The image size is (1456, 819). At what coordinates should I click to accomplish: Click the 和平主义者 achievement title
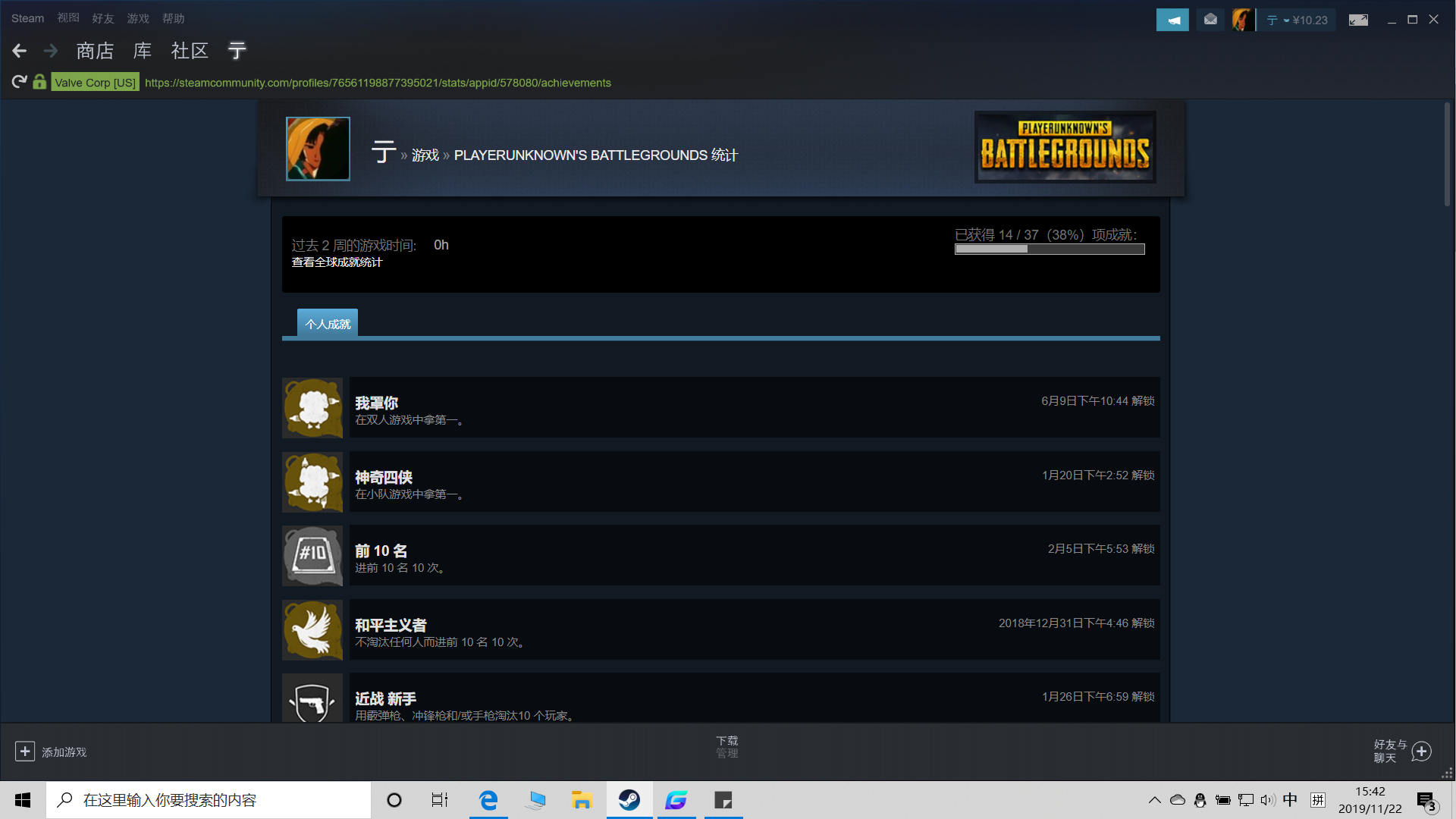(391, 625)
